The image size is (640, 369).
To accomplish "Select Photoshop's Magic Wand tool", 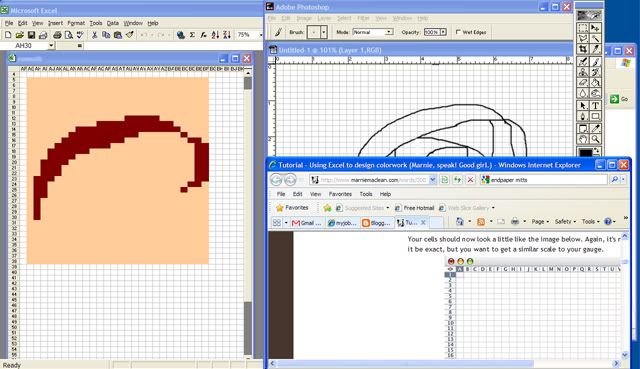I will [x=596, y=38].
